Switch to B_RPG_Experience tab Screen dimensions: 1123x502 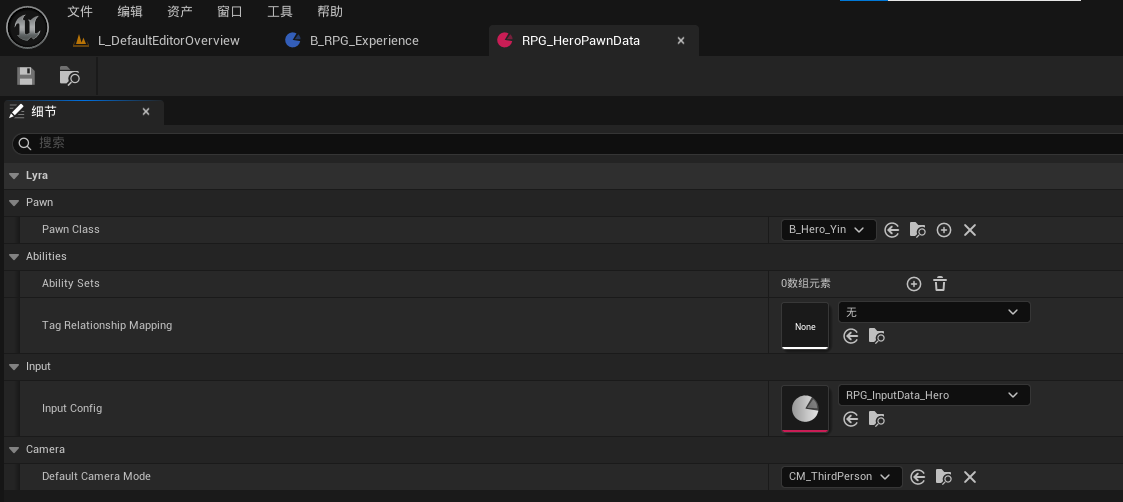[x=352, y=41]
